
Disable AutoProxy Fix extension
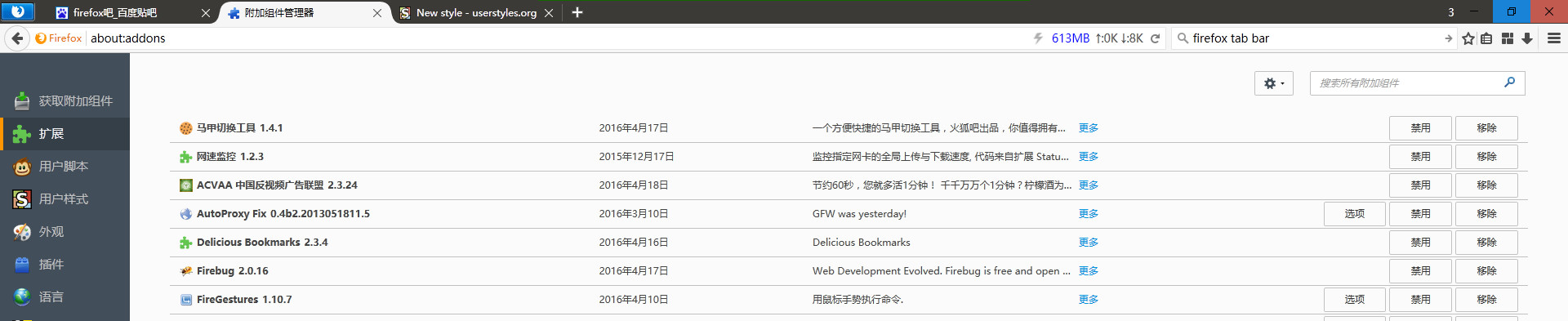point(1420,214)
